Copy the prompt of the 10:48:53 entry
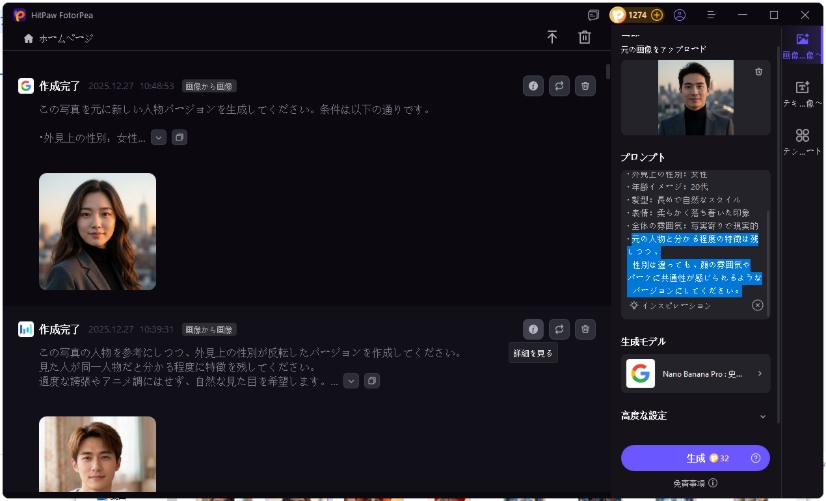 [x=179, y=137]
